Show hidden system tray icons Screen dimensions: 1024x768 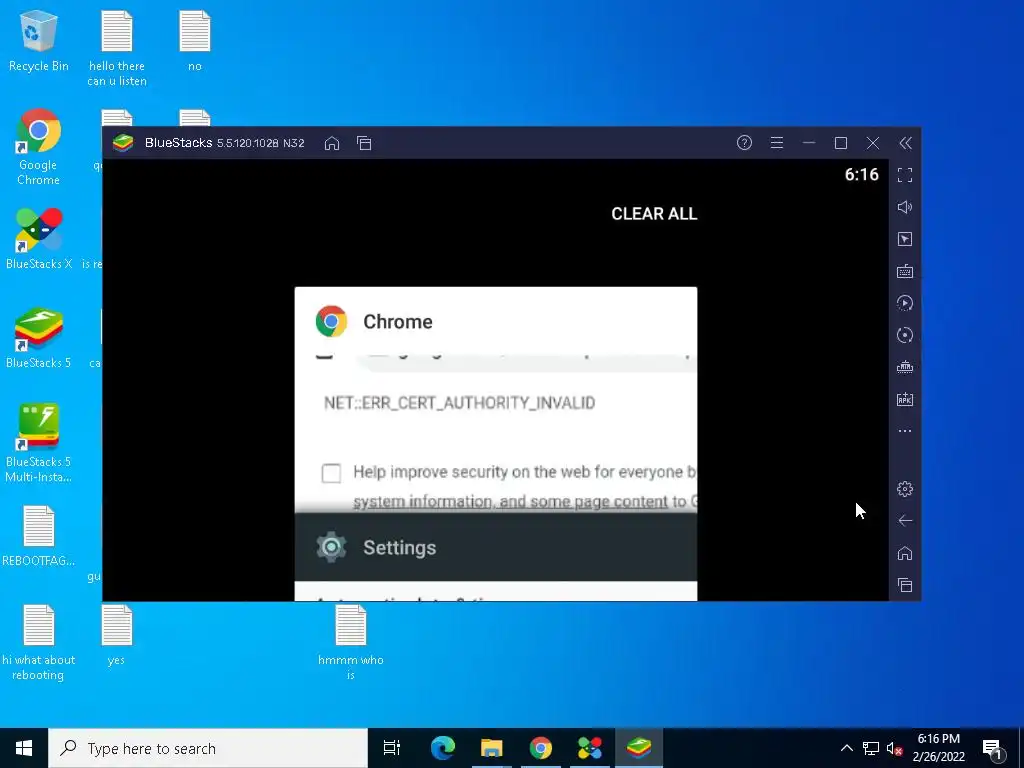coord(846,748)
